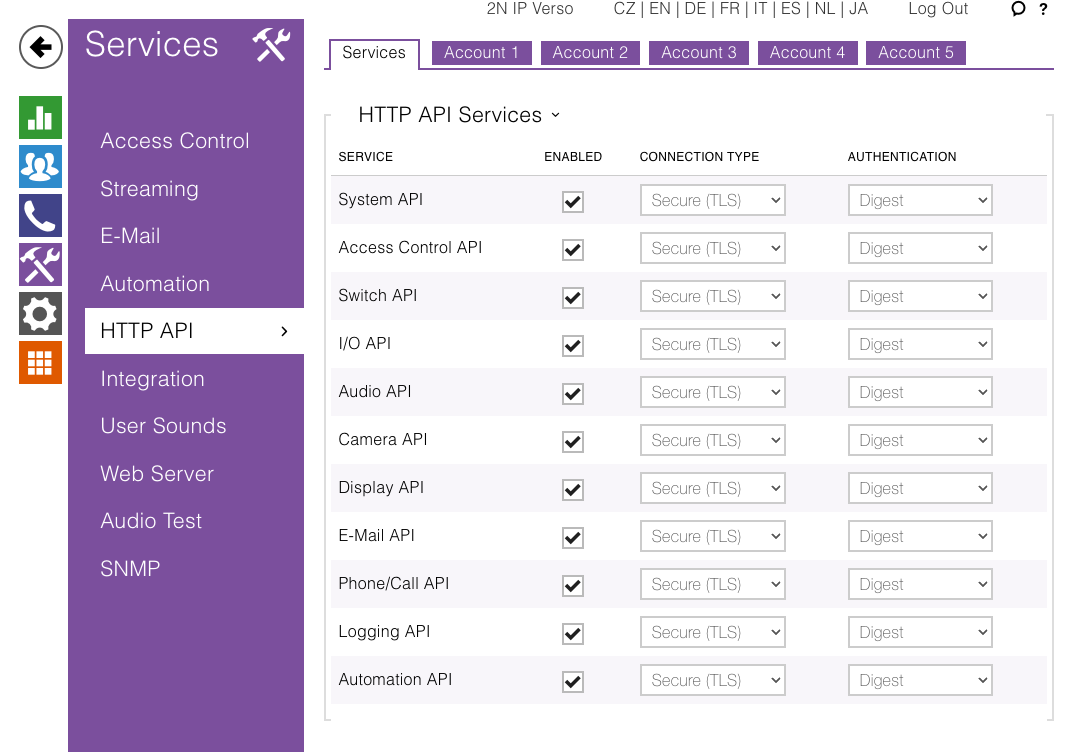Open Audio API authentication dropdown

point(919,393)
